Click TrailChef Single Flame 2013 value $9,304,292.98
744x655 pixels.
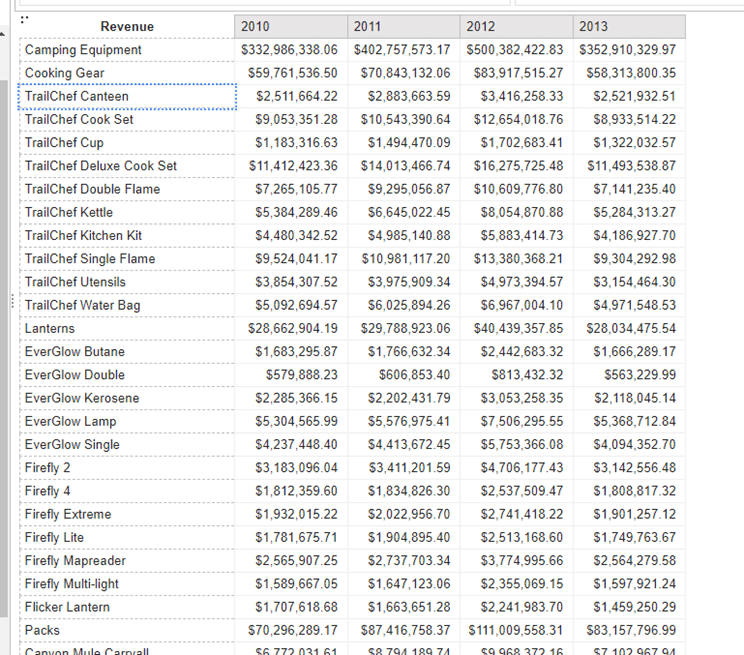pyautogui.click(x=635, y=259)
